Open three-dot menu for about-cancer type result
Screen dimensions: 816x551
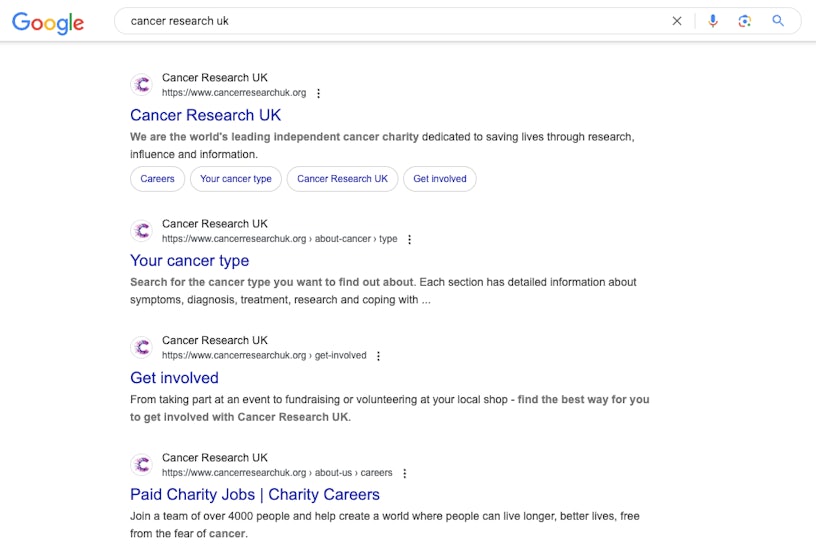409,240
